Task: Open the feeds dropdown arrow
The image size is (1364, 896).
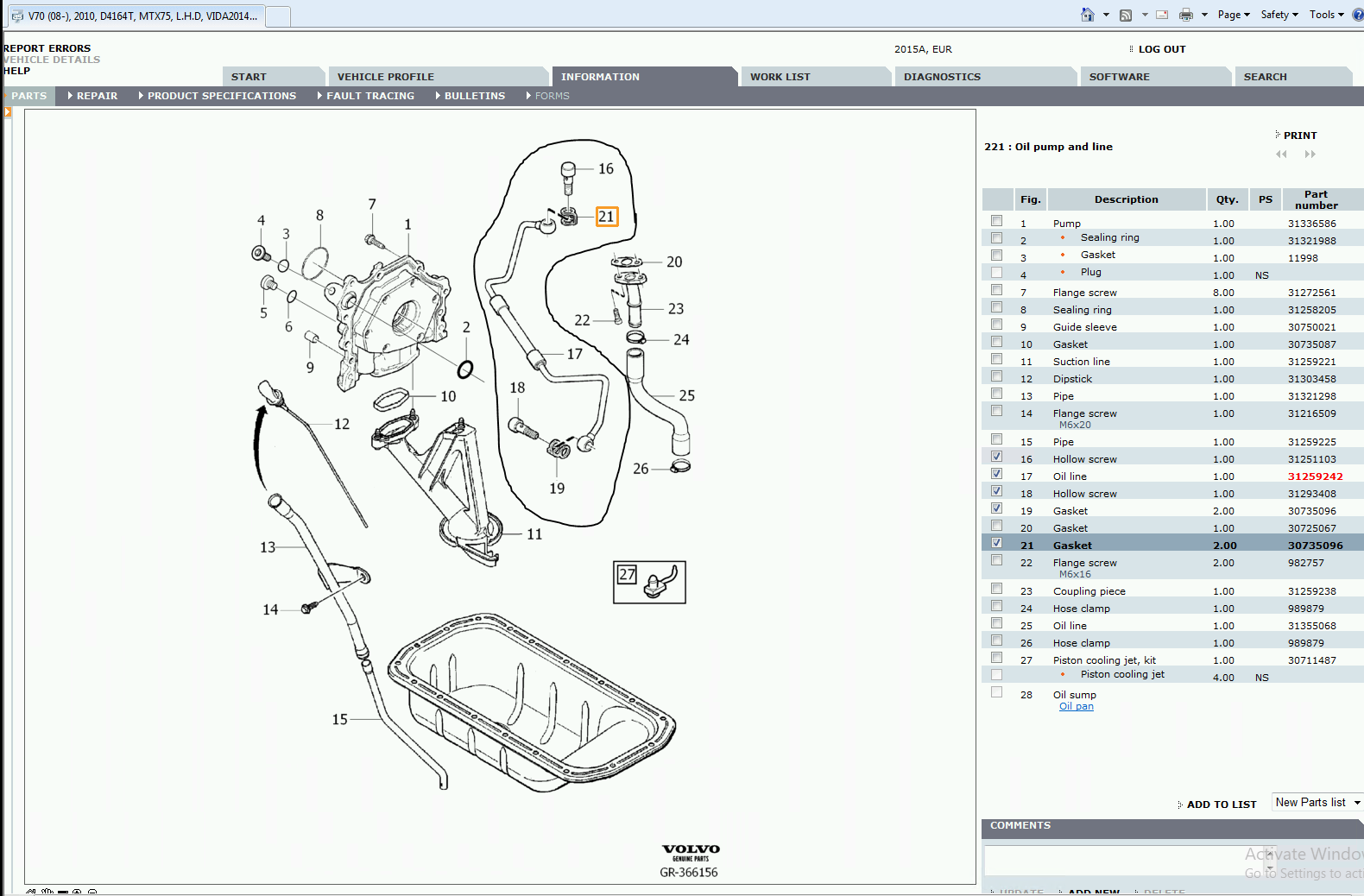Action: point(1145,15)
